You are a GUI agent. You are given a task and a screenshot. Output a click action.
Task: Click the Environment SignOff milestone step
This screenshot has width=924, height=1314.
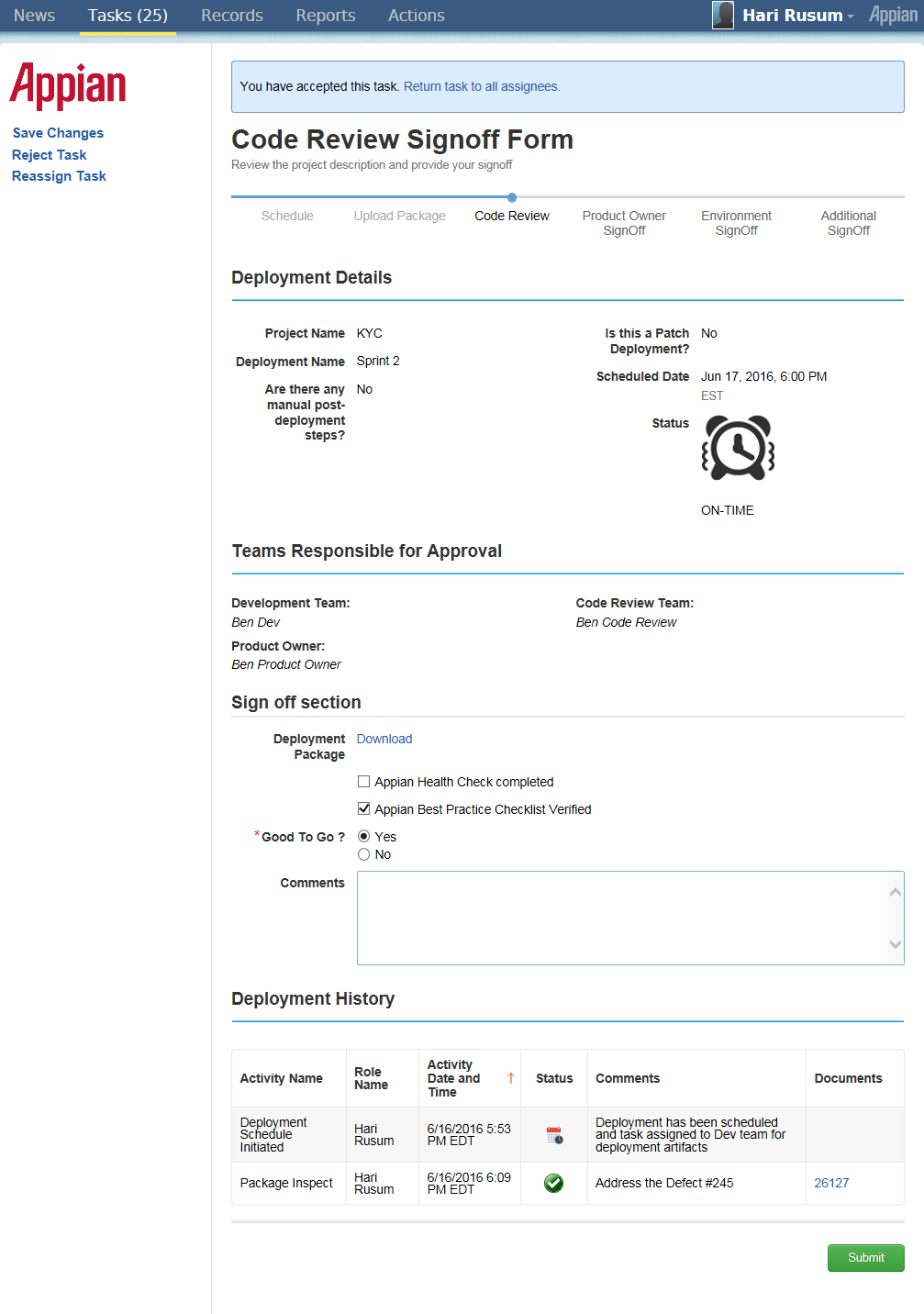[736, 223]
